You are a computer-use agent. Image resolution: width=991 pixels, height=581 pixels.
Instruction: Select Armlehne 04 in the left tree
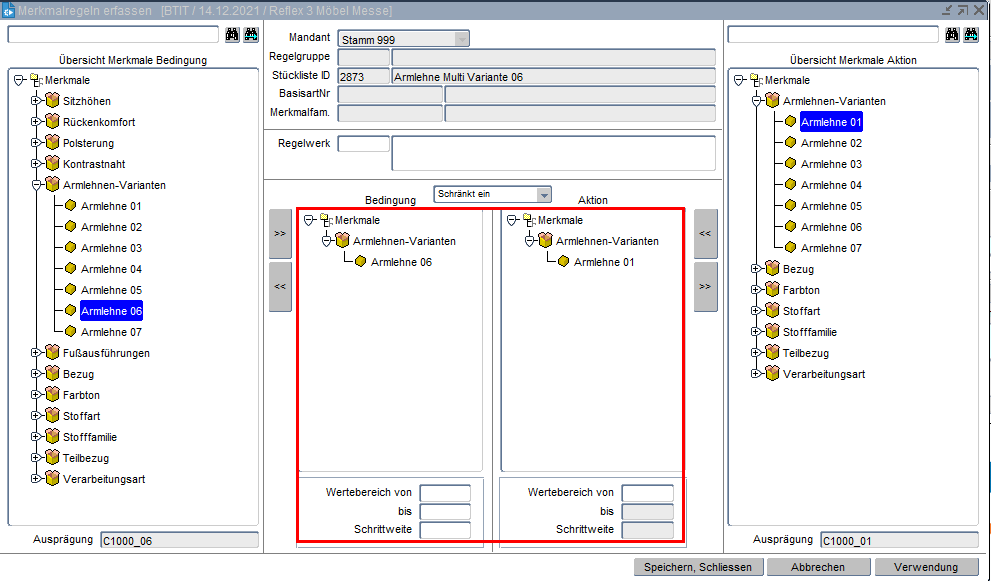click(x=111, y=269)
